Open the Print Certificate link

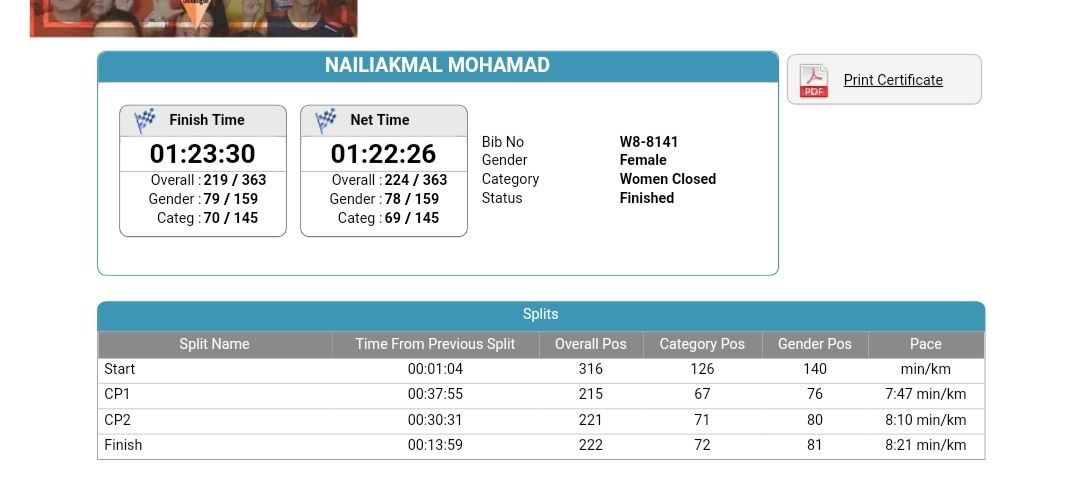point(893,80)
